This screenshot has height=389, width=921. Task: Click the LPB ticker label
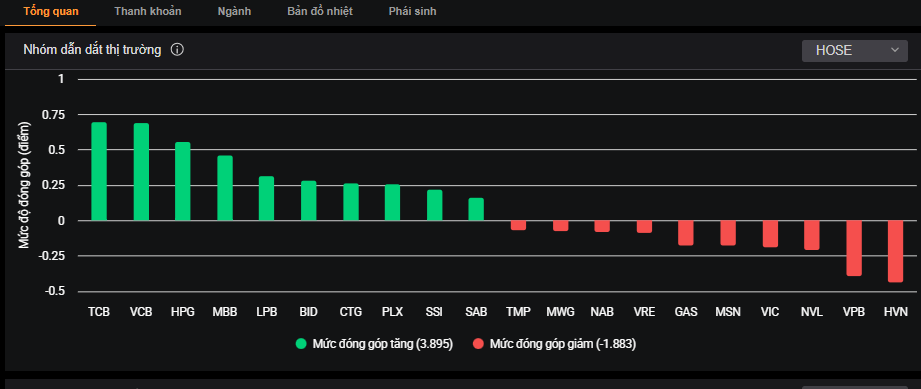267,312
